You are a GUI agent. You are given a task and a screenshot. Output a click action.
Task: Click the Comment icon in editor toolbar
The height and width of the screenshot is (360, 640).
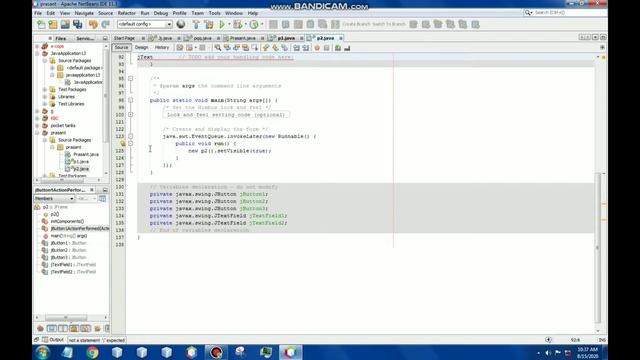pyautogui.click(x=338, y=48)
